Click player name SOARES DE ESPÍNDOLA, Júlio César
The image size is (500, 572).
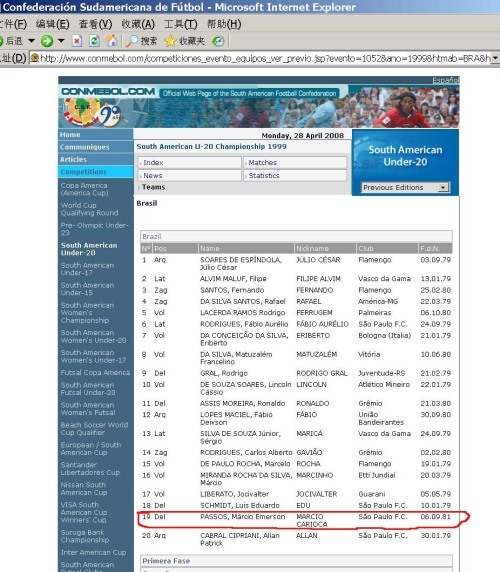click(241, 263)
